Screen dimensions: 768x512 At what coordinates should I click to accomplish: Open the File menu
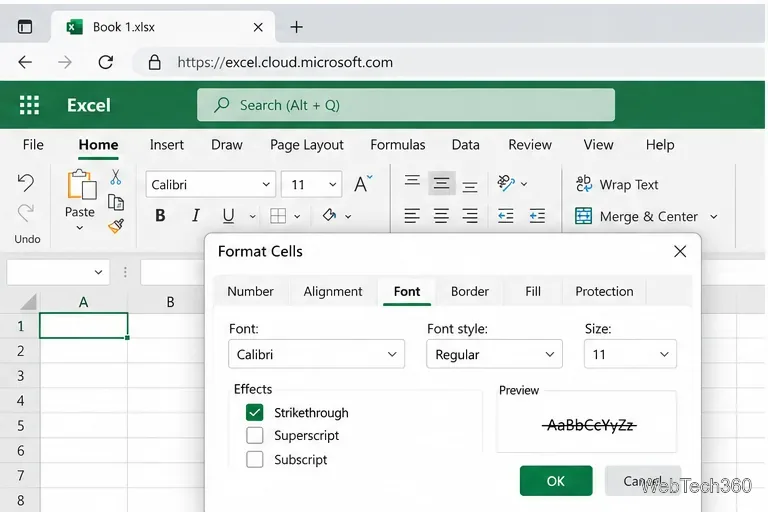point(33,145)
